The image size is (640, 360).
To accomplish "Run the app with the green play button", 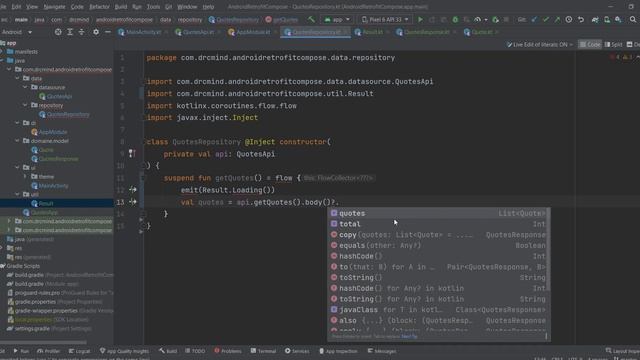I will click(420, 20).
